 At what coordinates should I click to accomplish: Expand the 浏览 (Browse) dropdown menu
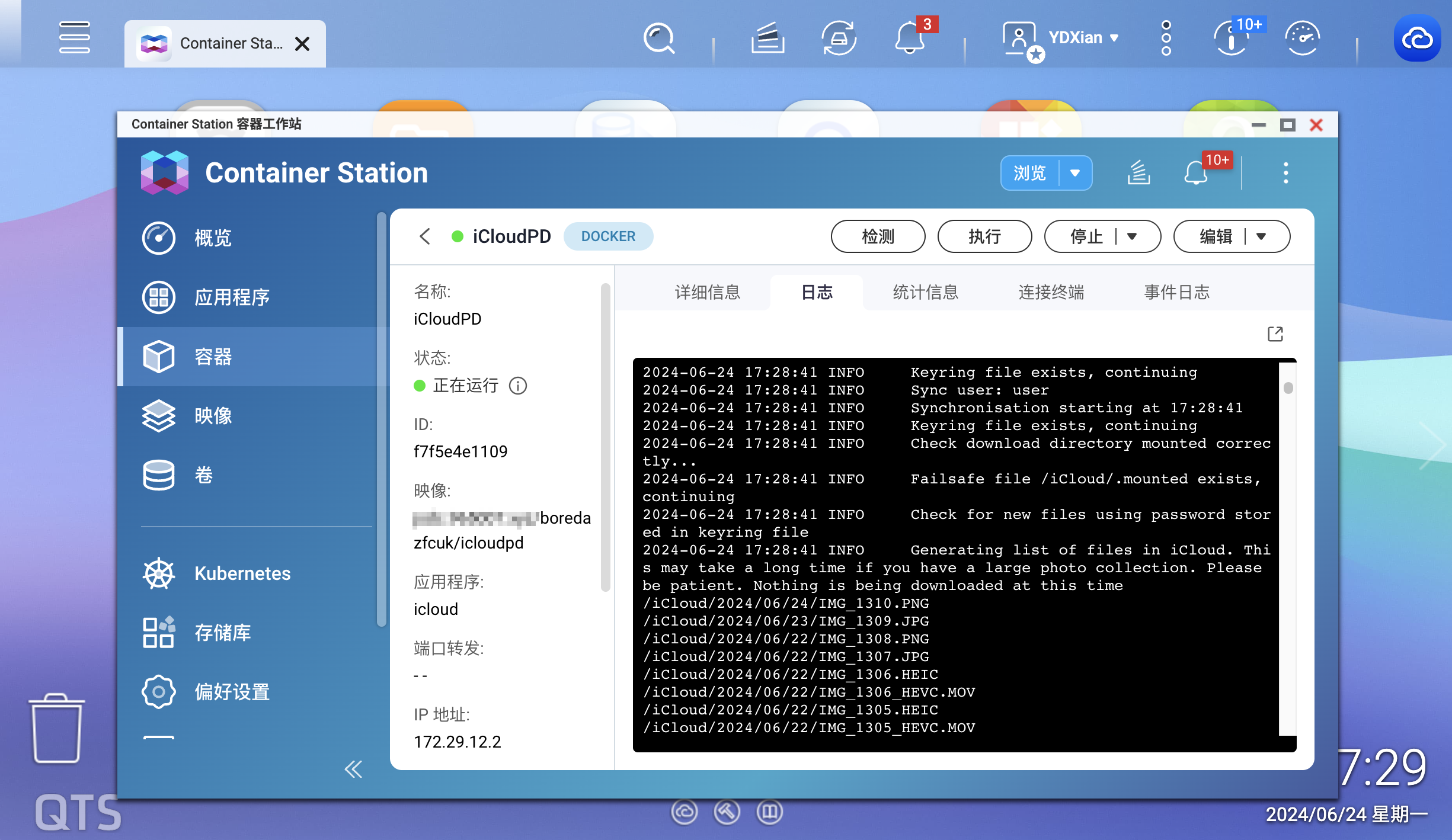[x=1074, y=172]
